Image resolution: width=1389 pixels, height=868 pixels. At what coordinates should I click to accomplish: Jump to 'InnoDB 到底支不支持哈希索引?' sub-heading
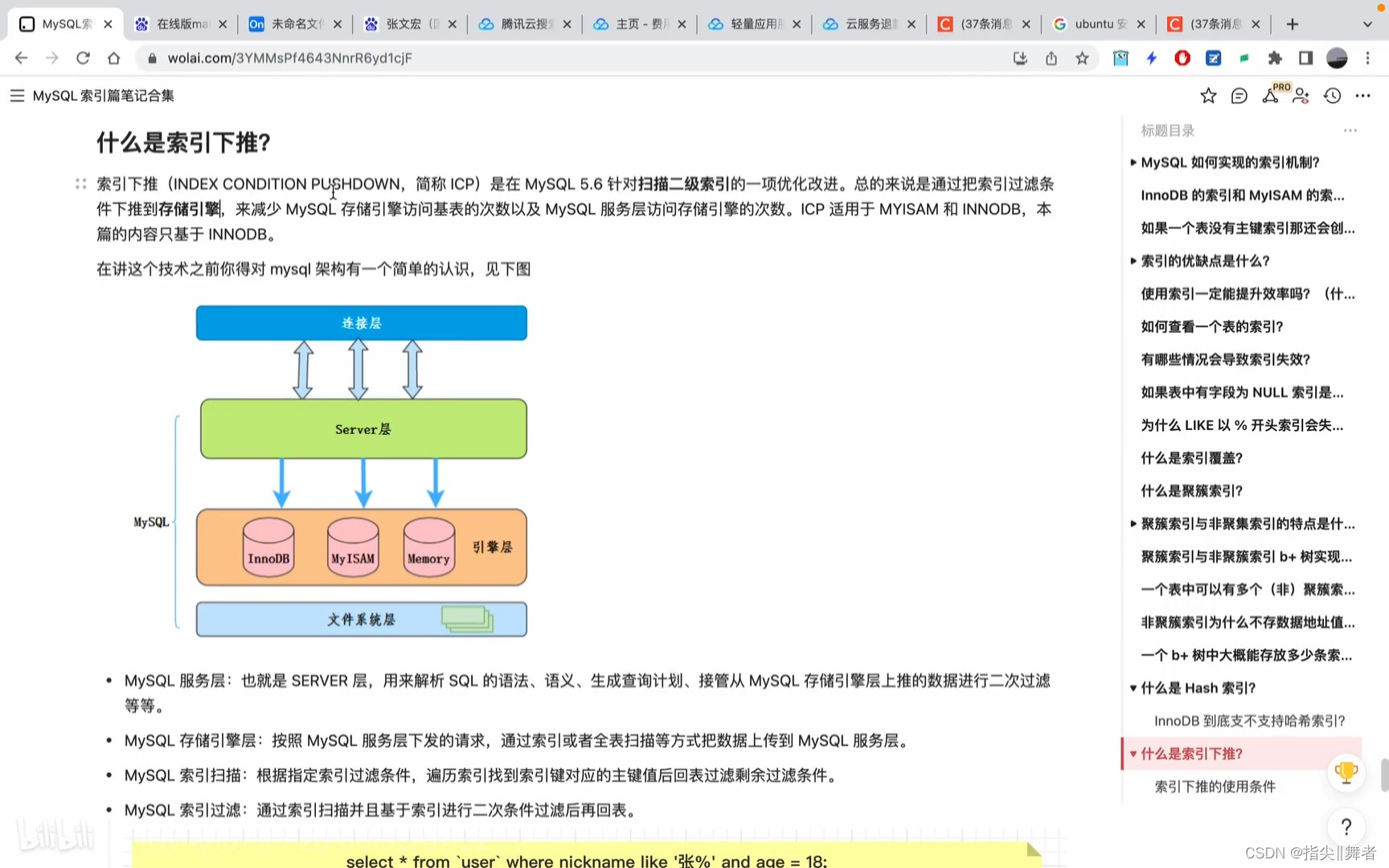click(x=1250, y=721)
